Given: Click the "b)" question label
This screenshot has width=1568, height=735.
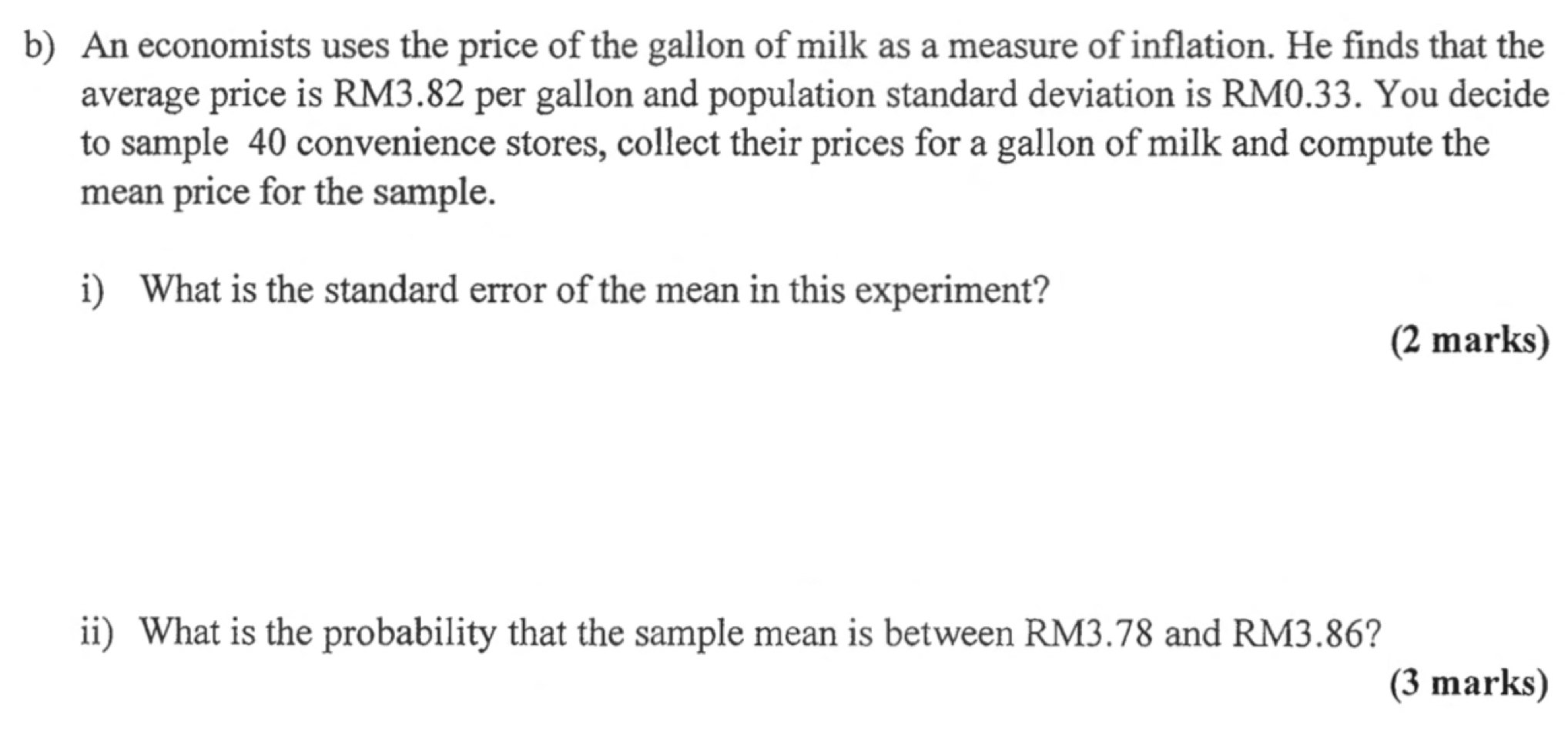Looking at the screenshot, I should pos(39,47).
